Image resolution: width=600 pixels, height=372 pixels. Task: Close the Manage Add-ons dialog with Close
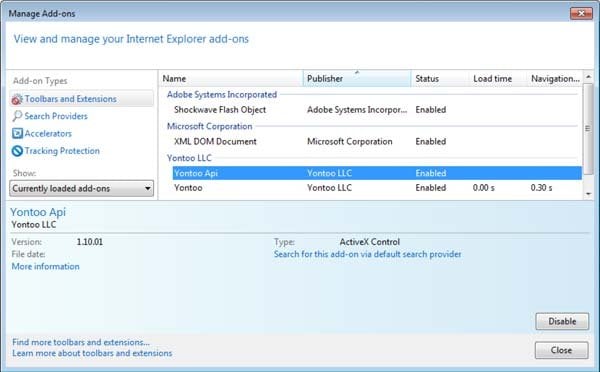click(x=561, y=350)
